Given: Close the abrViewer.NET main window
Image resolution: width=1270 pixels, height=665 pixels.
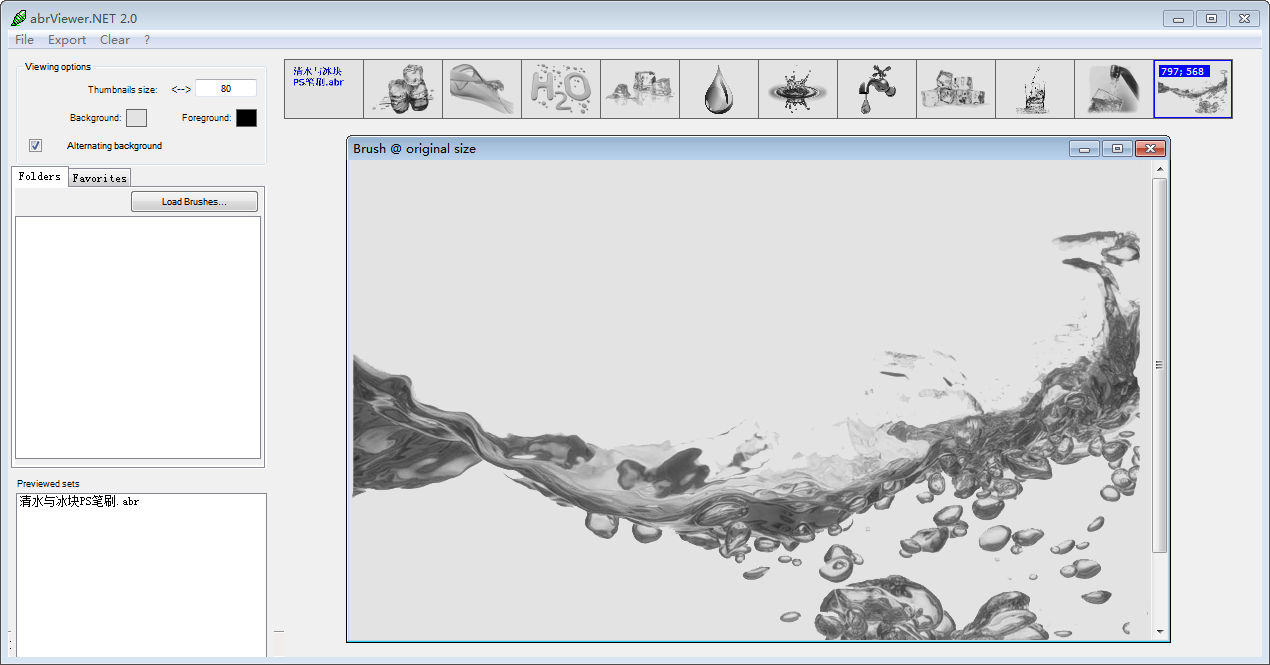Looking at the screenshot, I should tap(1243, 18).
